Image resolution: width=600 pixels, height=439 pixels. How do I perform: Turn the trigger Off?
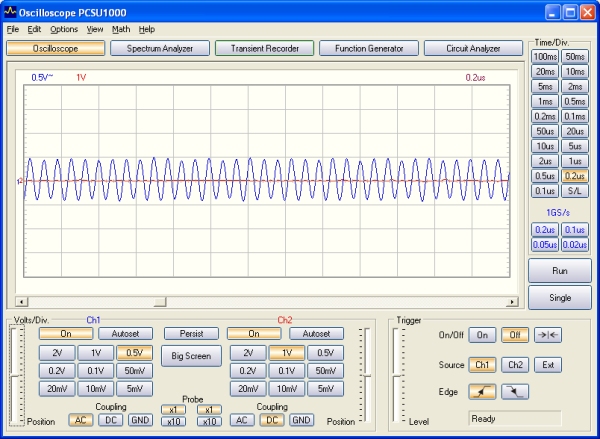(x=514, y=336)
